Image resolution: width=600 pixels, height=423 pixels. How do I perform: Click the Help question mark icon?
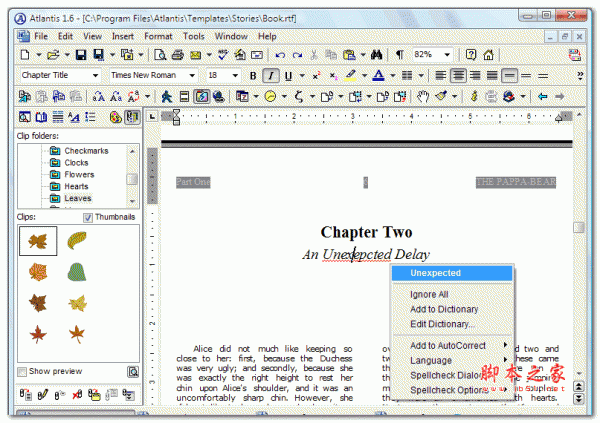coord(471,55)
